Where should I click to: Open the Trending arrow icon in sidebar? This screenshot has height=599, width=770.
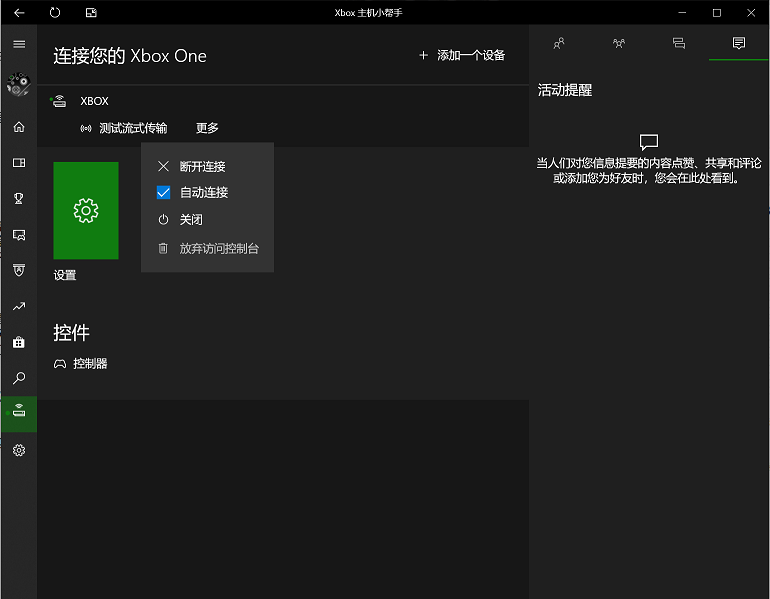[x=18, y=306]
